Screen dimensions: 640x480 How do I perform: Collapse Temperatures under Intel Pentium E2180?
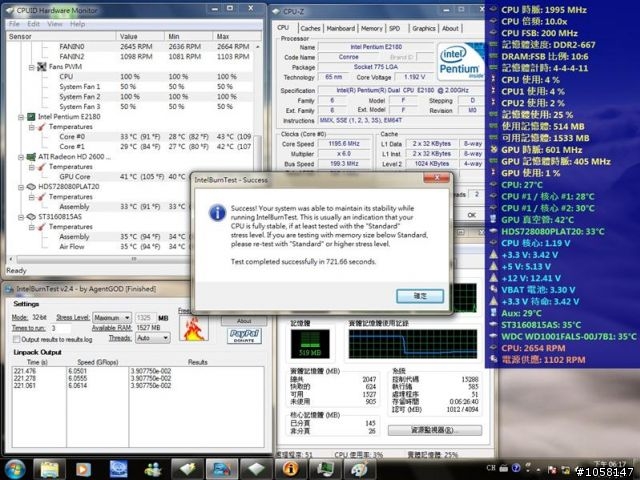31,127
